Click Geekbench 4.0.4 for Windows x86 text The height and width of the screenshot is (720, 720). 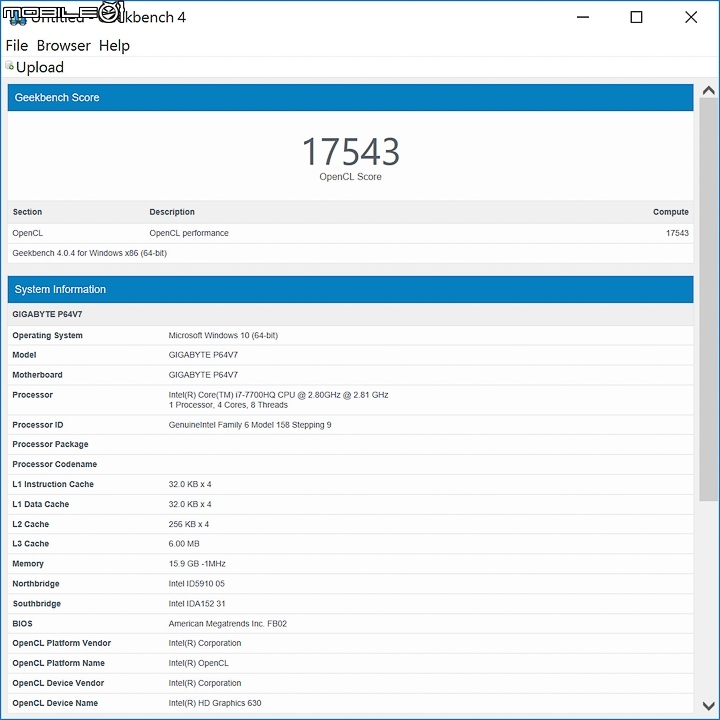90,253
